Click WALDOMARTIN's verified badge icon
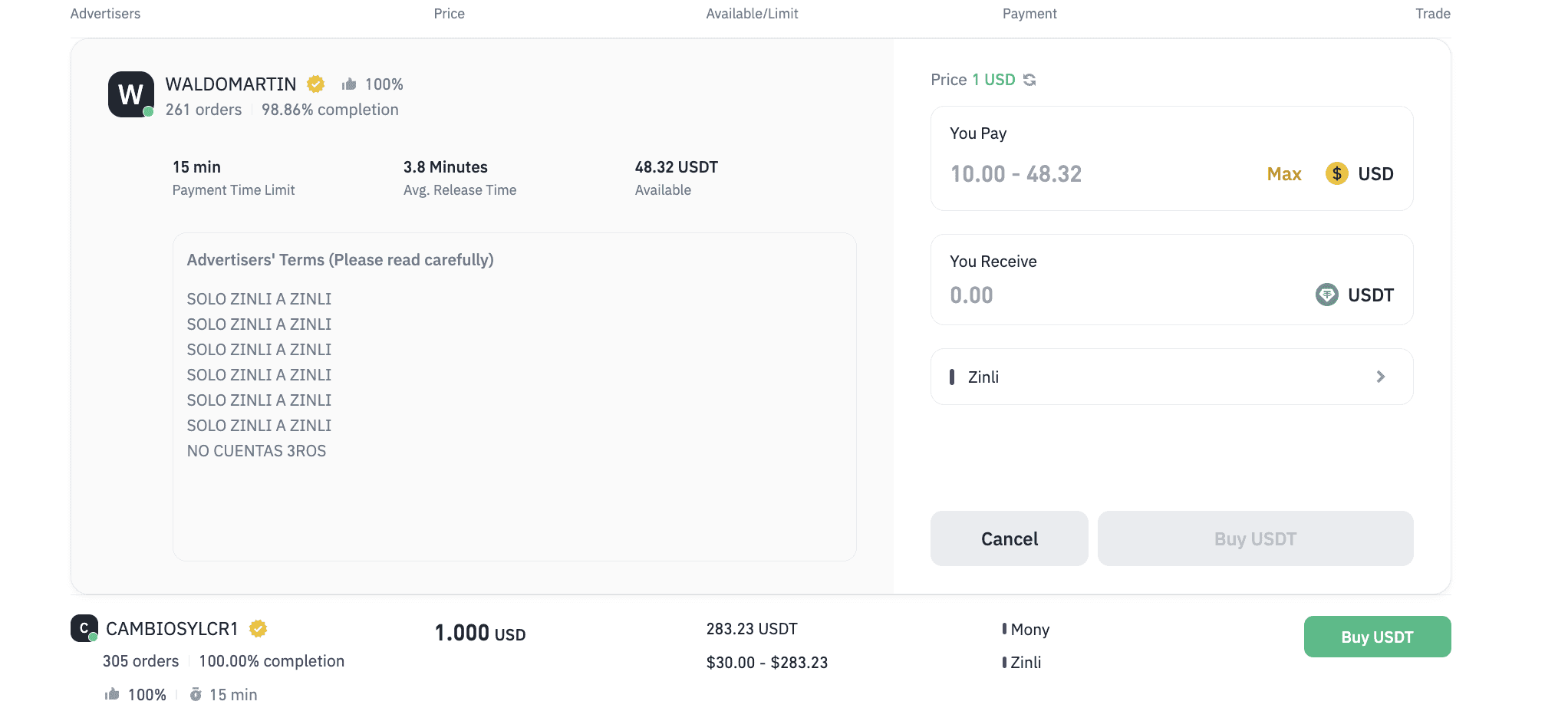Viewport: 1568px width, 721px height. click(x=315, y=84)
